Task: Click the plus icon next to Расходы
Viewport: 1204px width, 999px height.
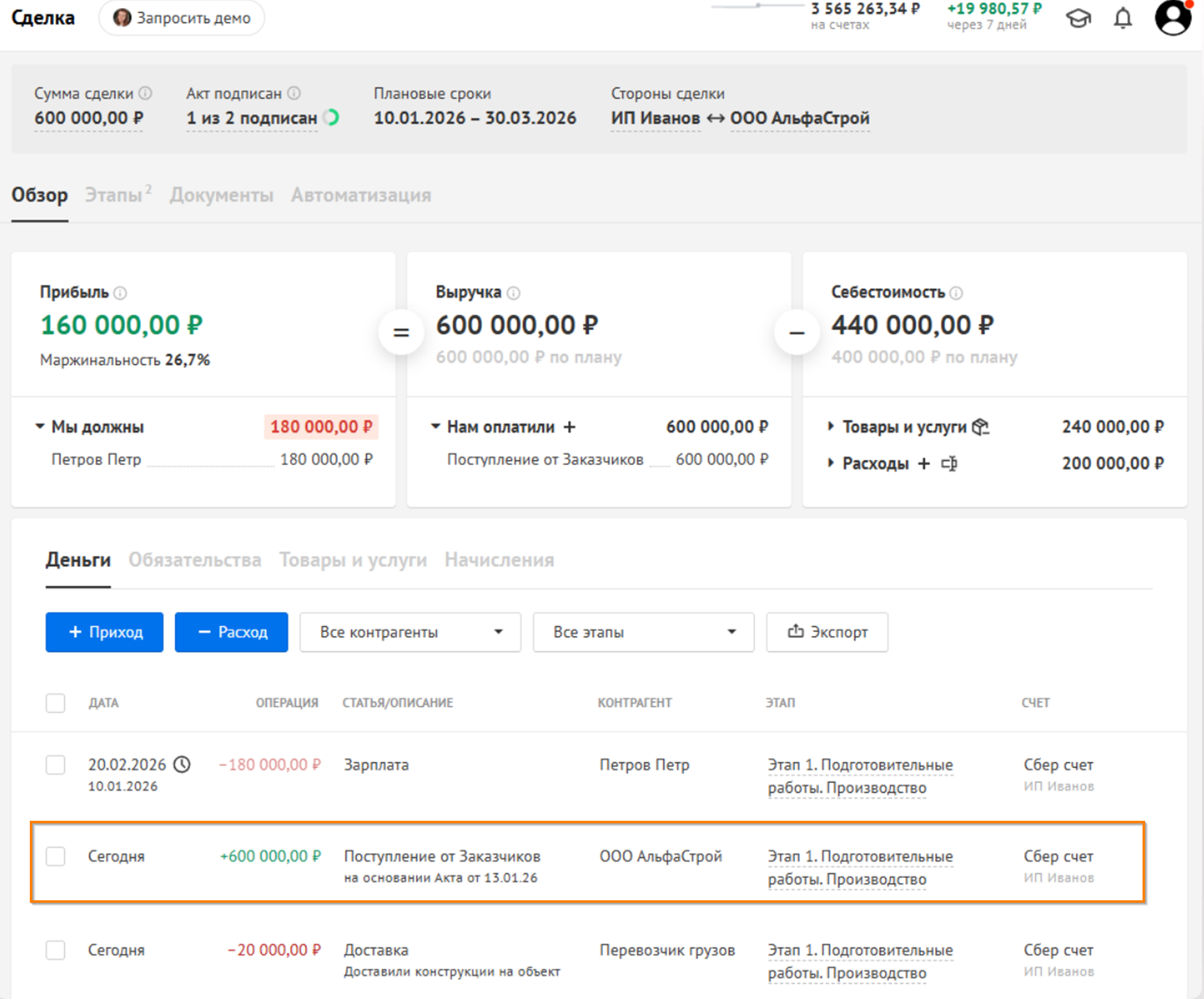Action: 924,464
